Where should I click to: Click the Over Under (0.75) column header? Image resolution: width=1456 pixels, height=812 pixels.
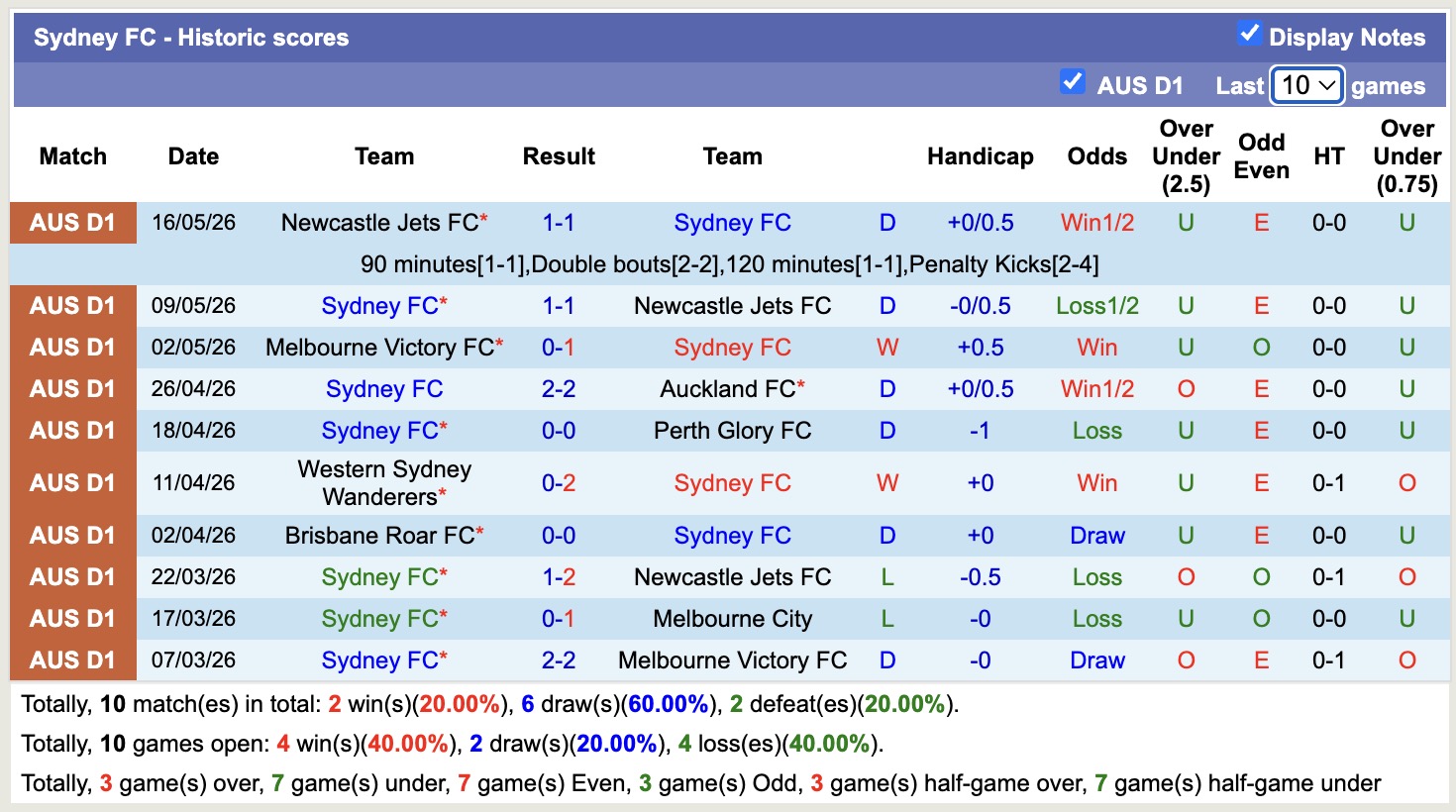pos(1407,156)
